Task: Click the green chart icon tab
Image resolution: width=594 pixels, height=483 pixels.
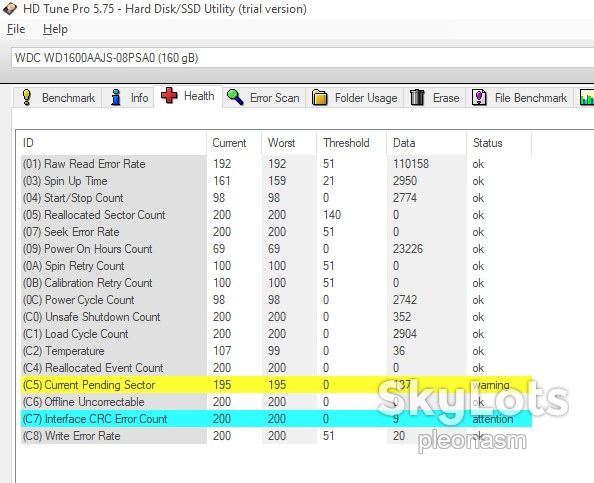Action: pos(586,97)
